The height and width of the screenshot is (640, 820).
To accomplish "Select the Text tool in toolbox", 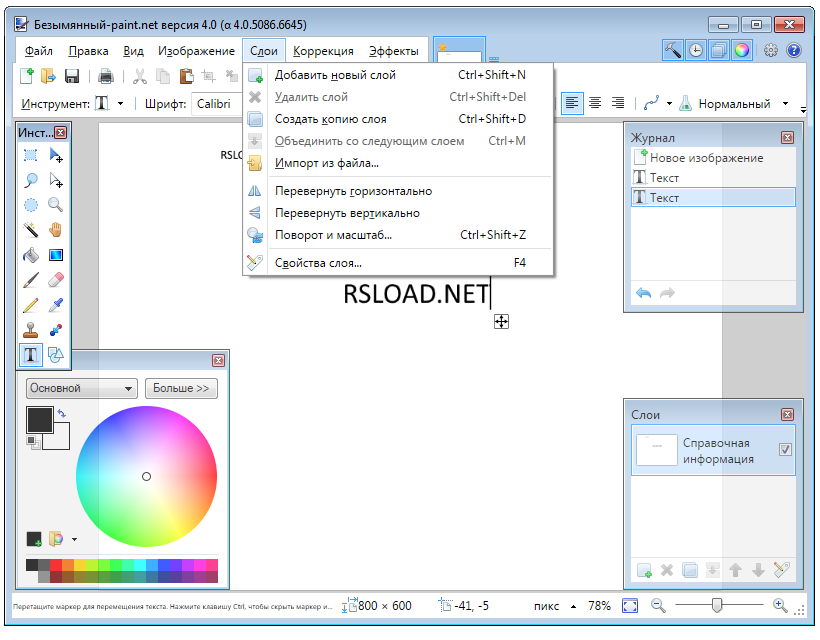I will pyautogui.click(x=30, y=355).
